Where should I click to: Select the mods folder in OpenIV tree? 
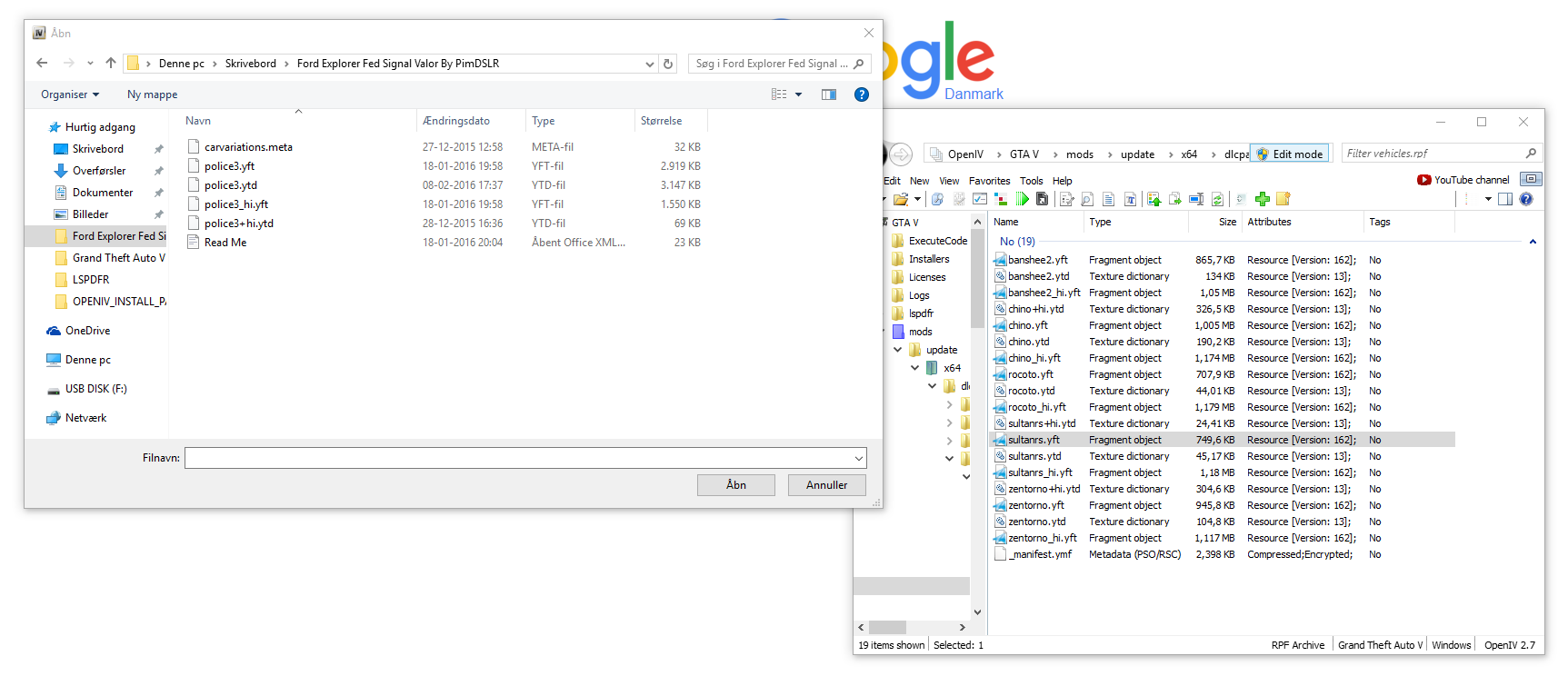point(913,332)
